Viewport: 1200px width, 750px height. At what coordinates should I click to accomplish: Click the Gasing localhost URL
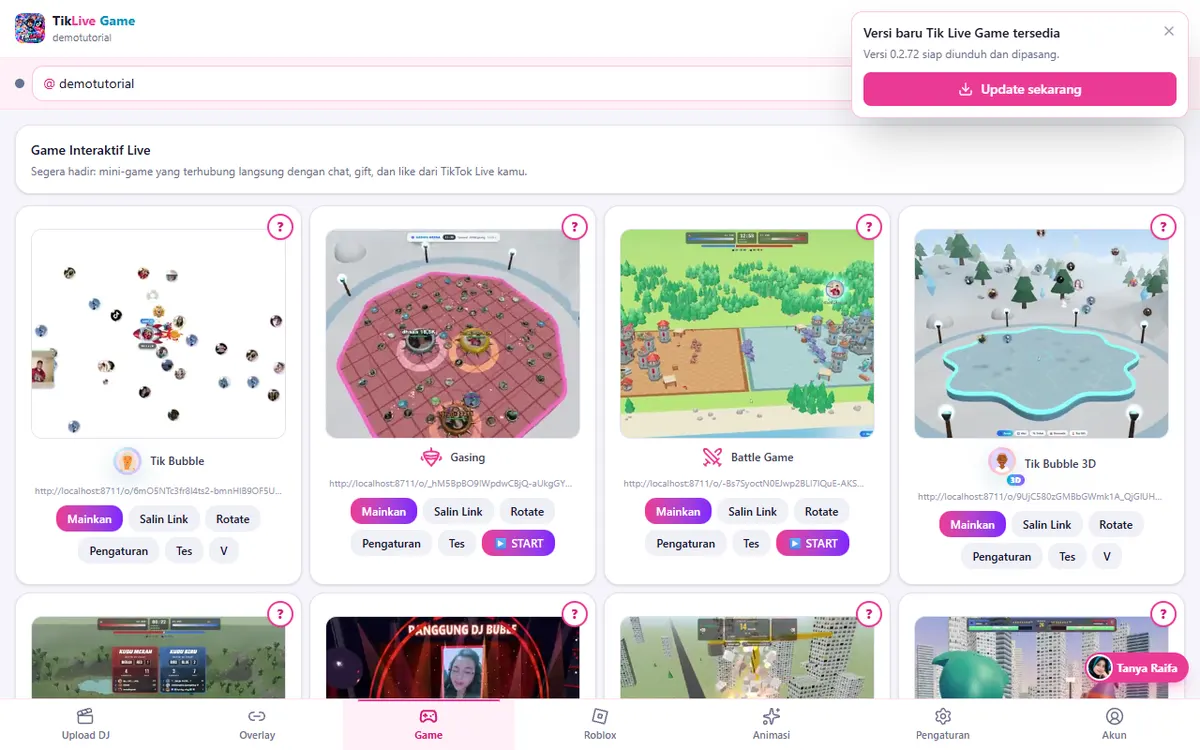tap(453, 483)
